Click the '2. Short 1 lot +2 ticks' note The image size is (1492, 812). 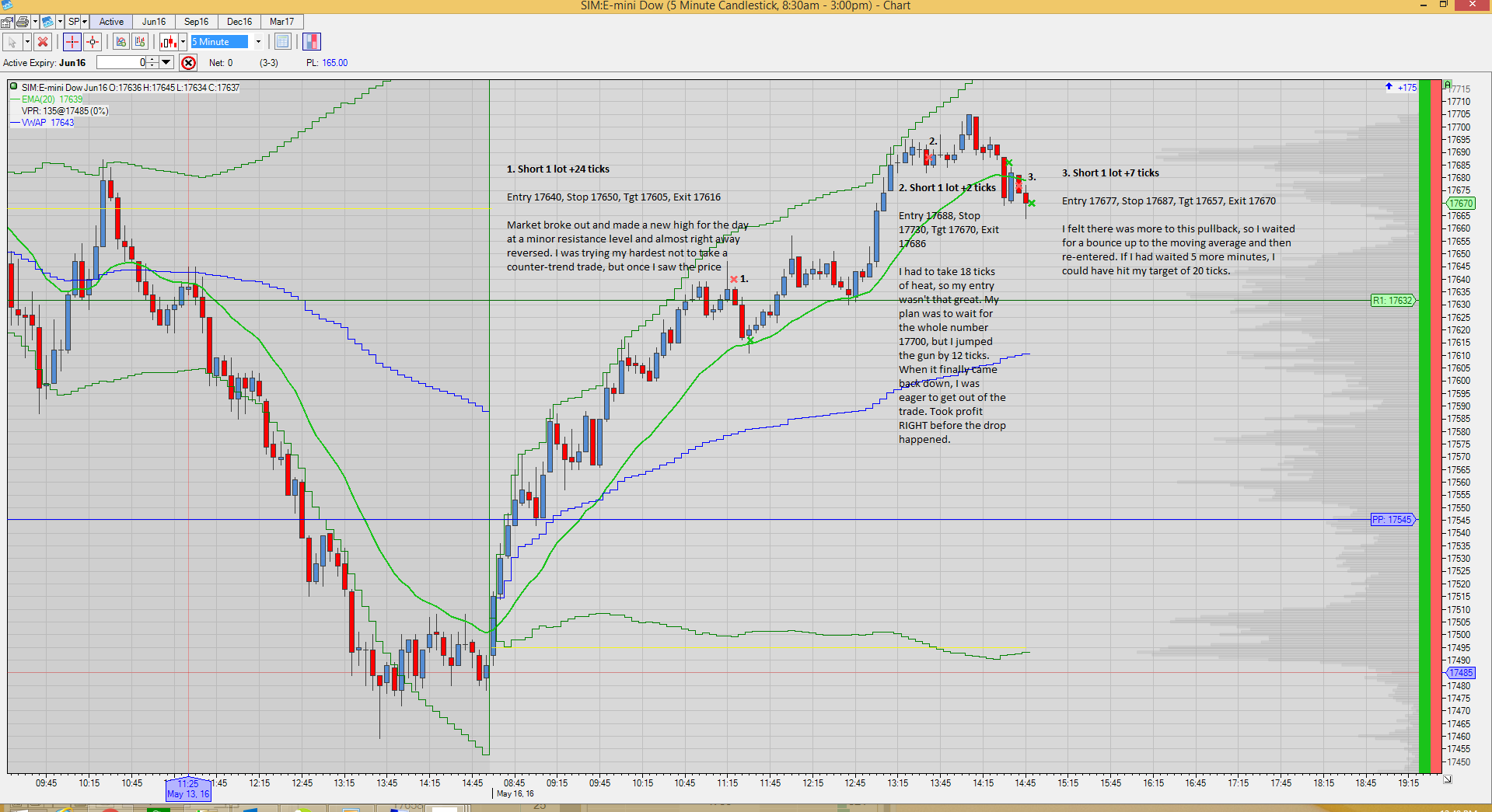(x=947, y=188)
